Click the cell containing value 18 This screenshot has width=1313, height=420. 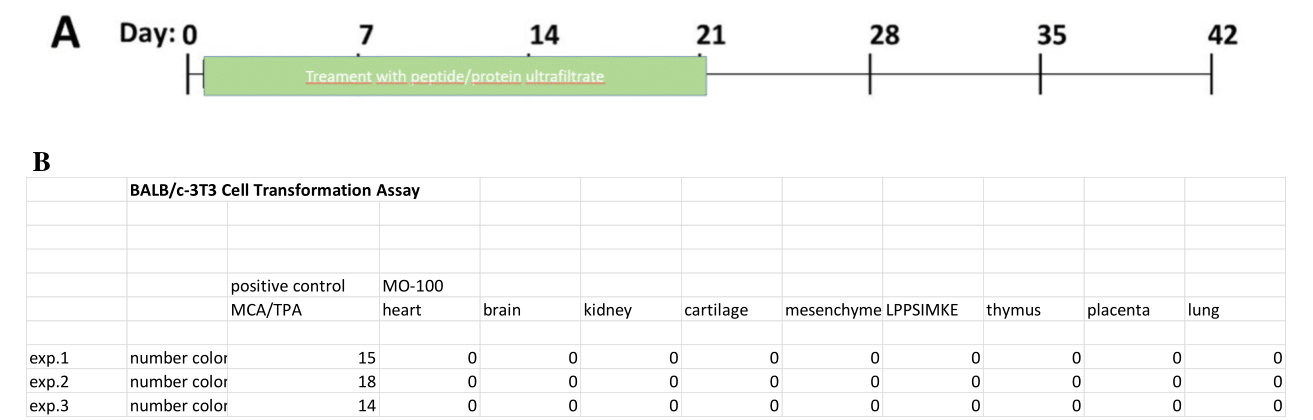click(x=303, y=382)
